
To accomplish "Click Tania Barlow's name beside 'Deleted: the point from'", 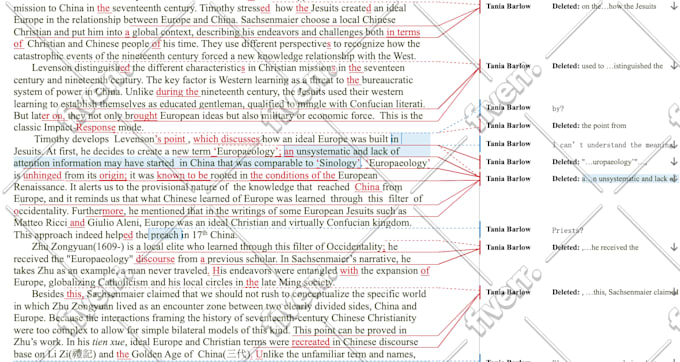I will click(x=508, y=126).
